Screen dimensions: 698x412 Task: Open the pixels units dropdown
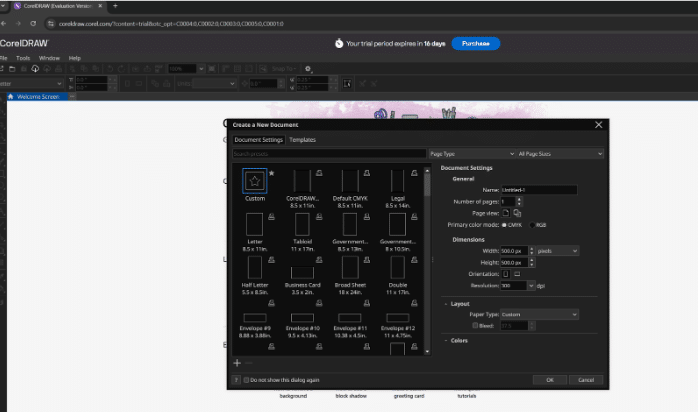[x=557, y=251]
